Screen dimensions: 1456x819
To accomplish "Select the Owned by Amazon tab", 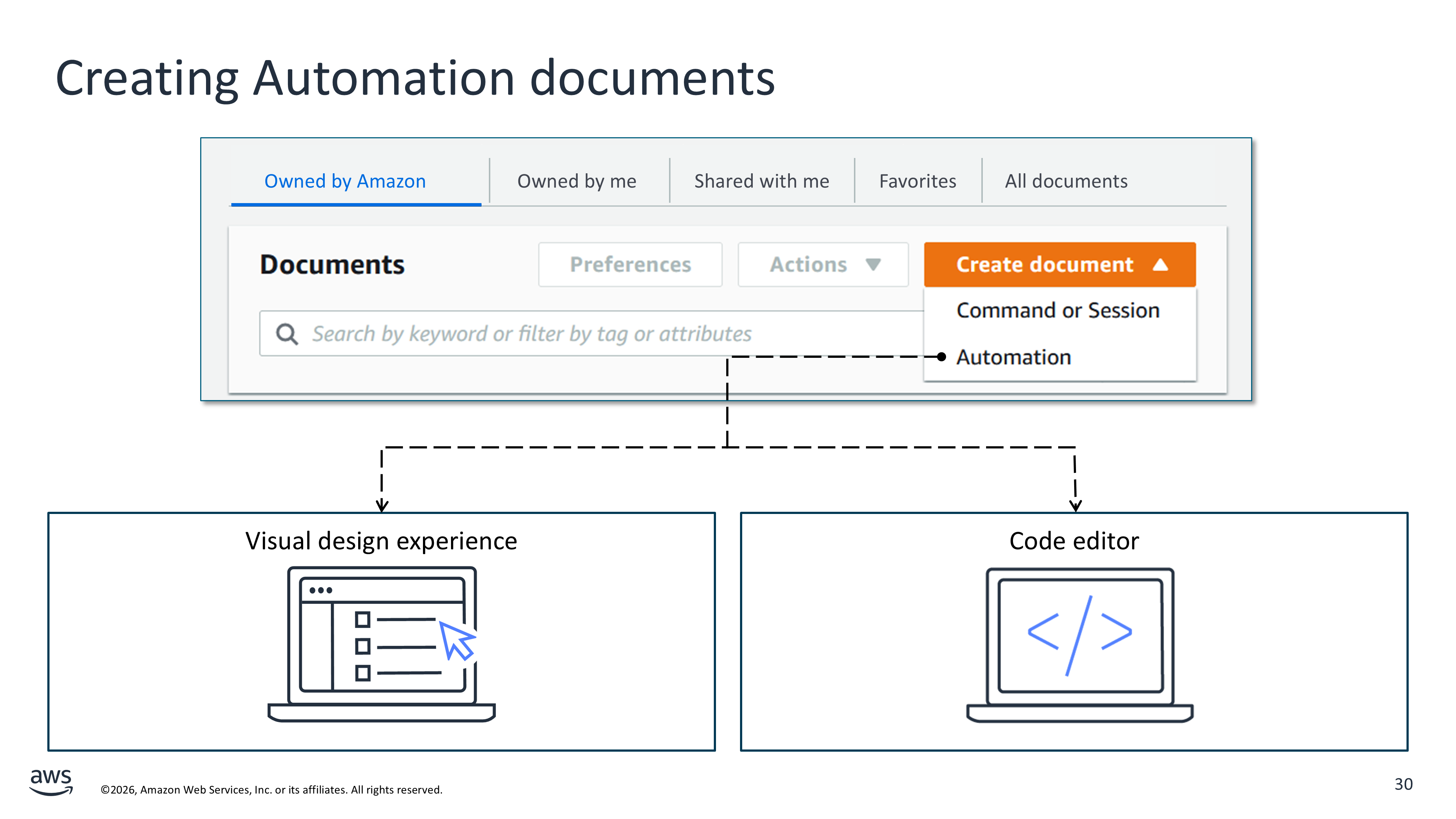I will click(x=345, y=181).
